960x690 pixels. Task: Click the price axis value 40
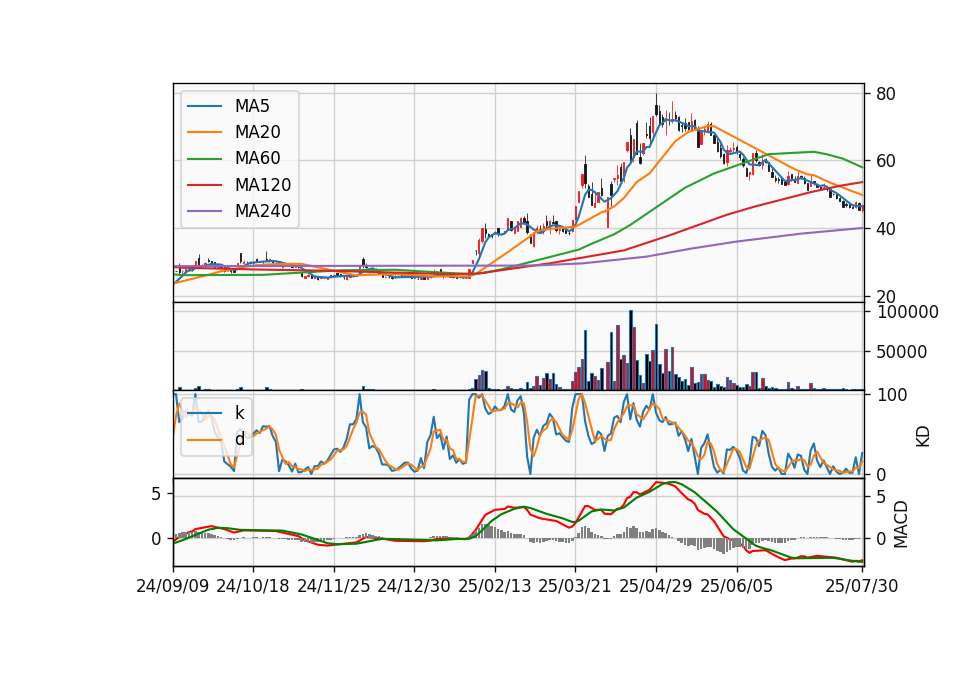click(x=886, y=230)
